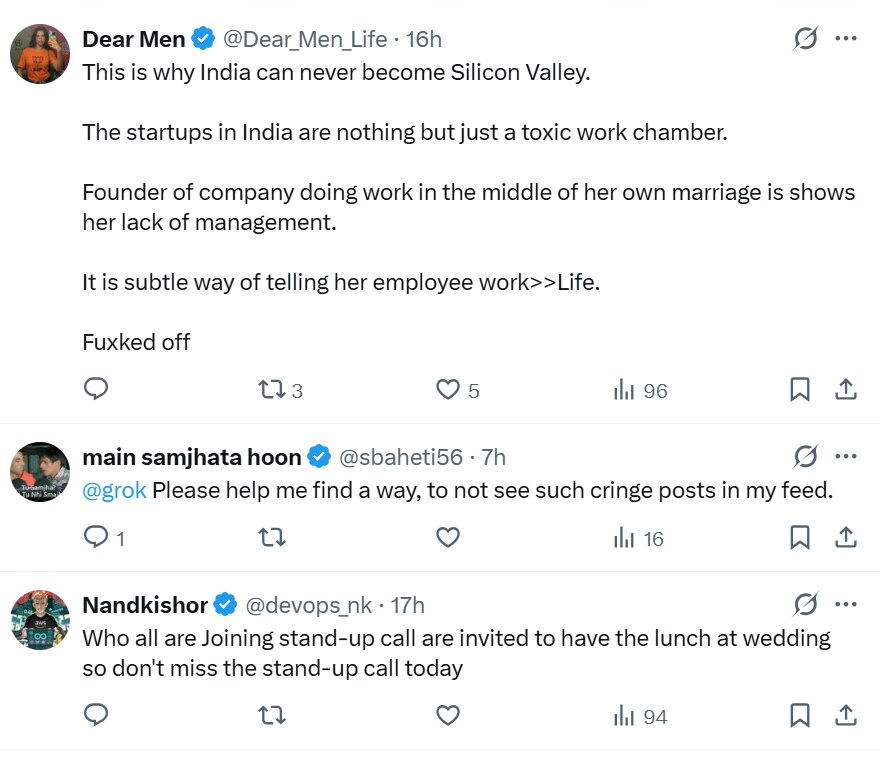
Task: Like the Dear Men post
Action: (449, 390)
